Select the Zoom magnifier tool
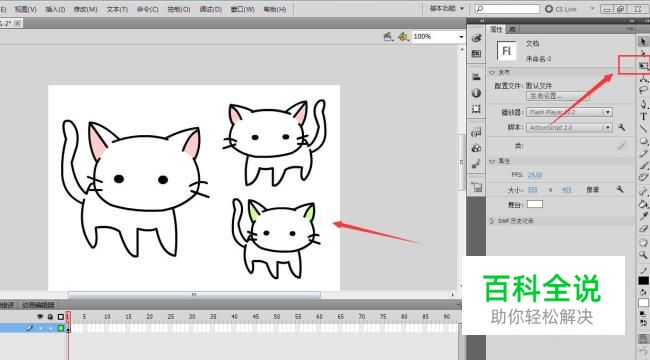The image size is (650, 360). point(643,255)
